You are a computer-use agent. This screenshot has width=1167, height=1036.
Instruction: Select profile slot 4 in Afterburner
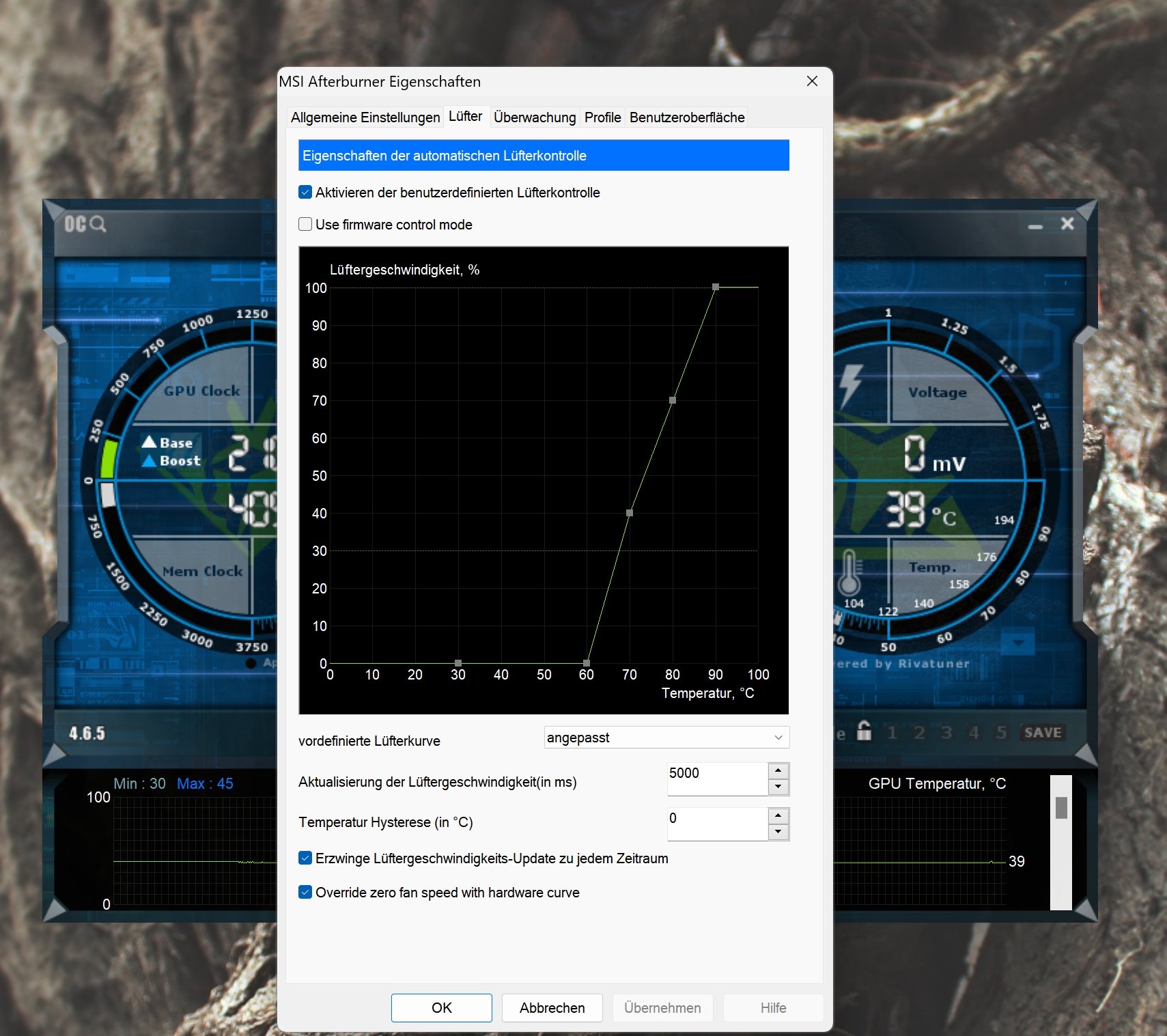(x=974, y=733)
